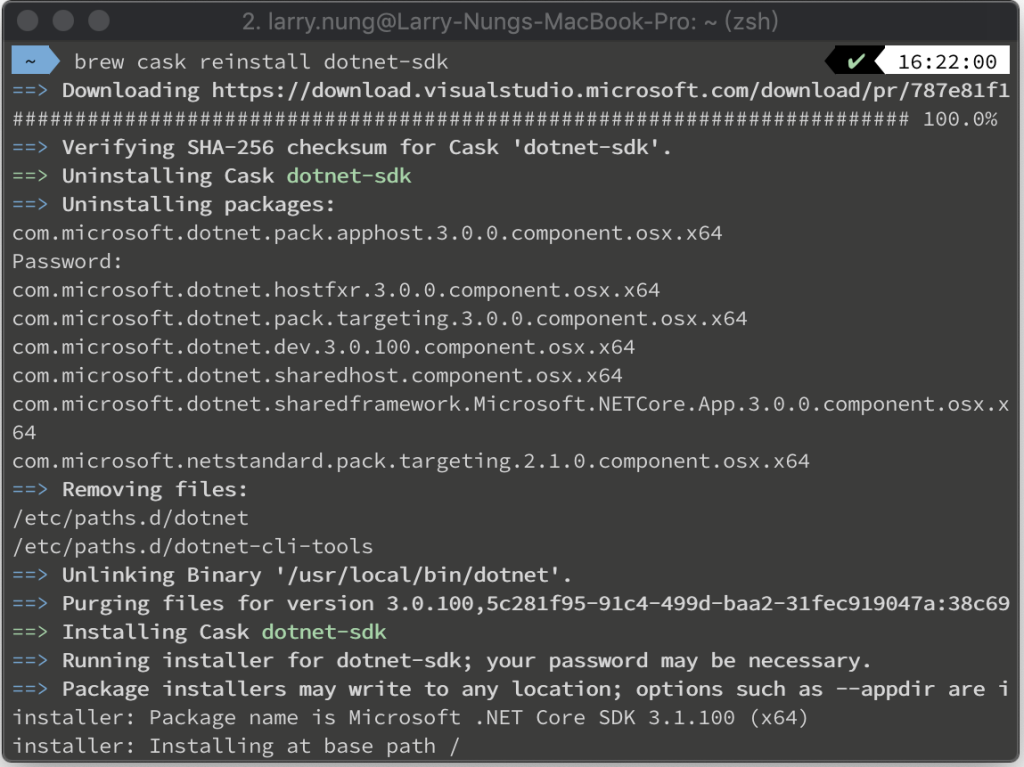Click the Password: prompt line

point(67,261)
